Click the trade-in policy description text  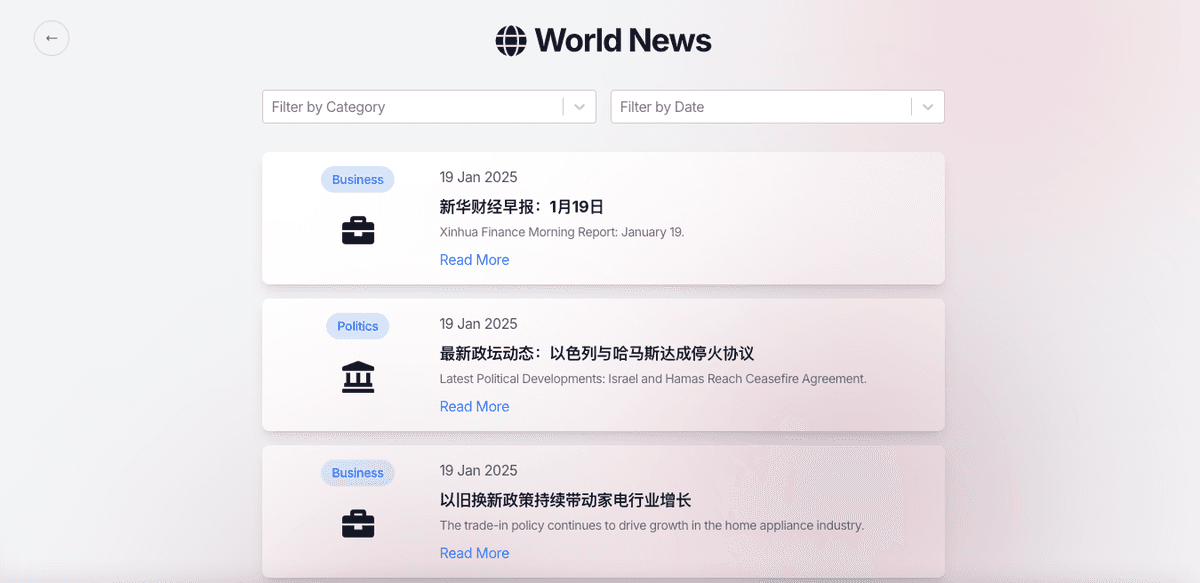[652, 525]
